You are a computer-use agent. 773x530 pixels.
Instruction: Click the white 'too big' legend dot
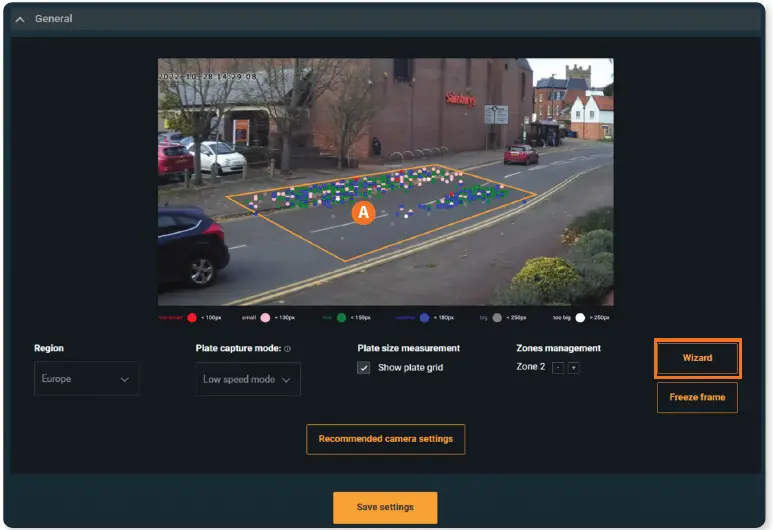(x=580, y=318)
